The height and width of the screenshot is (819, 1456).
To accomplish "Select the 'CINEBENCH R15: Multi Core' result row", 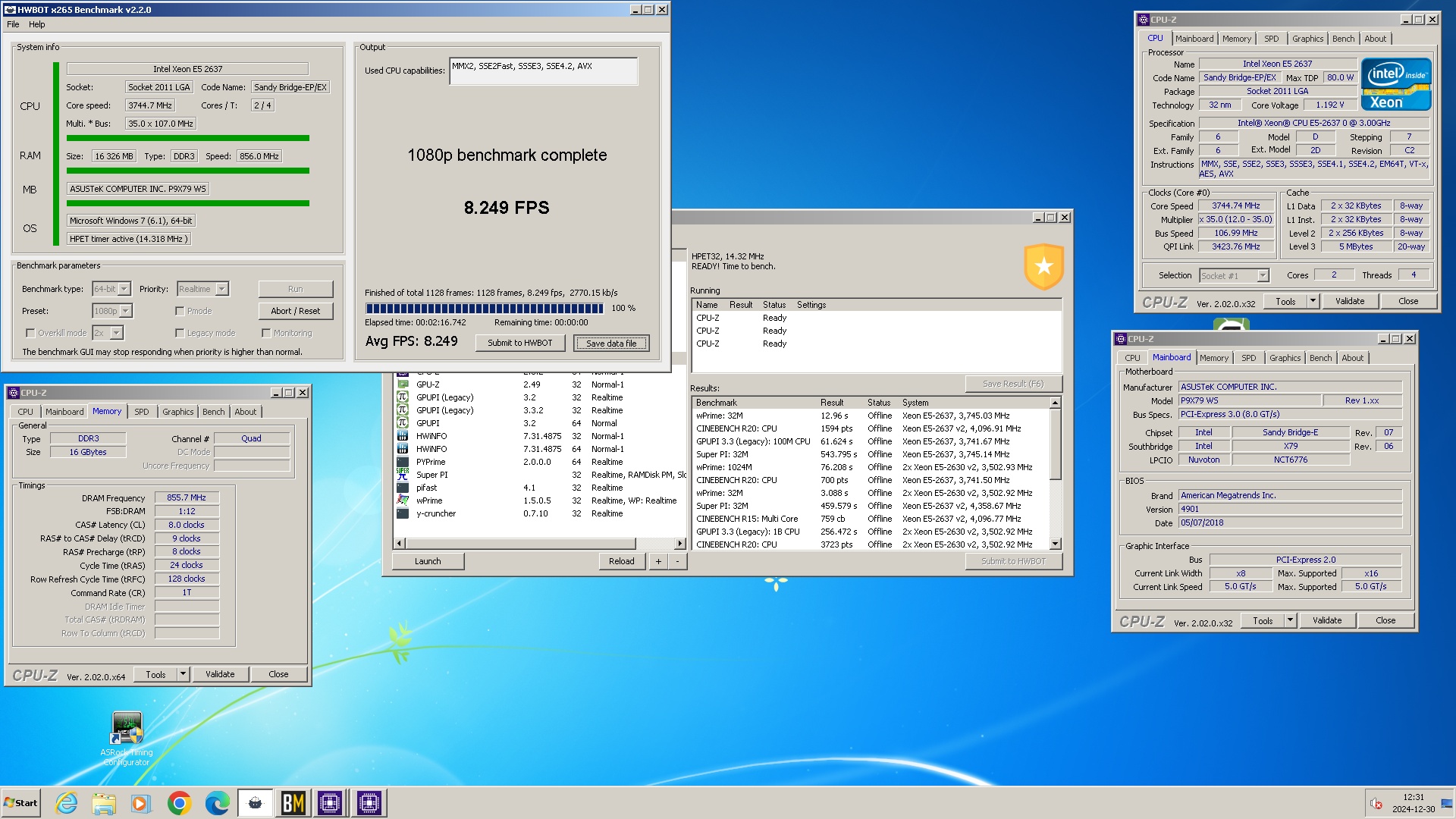I will click(x=871, y=519).
